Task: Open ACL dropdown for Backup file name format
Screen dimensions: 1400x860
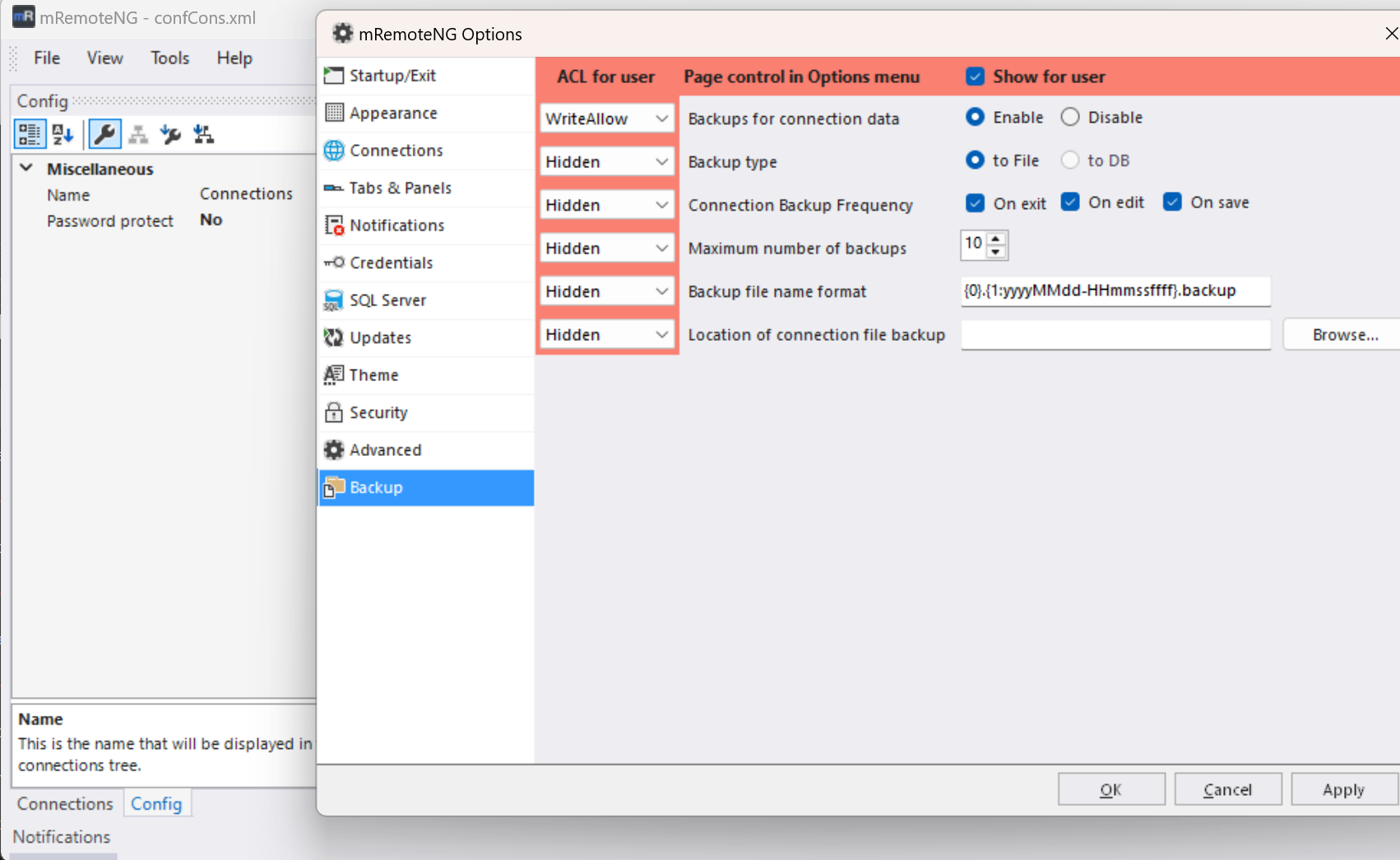Action: (607, 291)
